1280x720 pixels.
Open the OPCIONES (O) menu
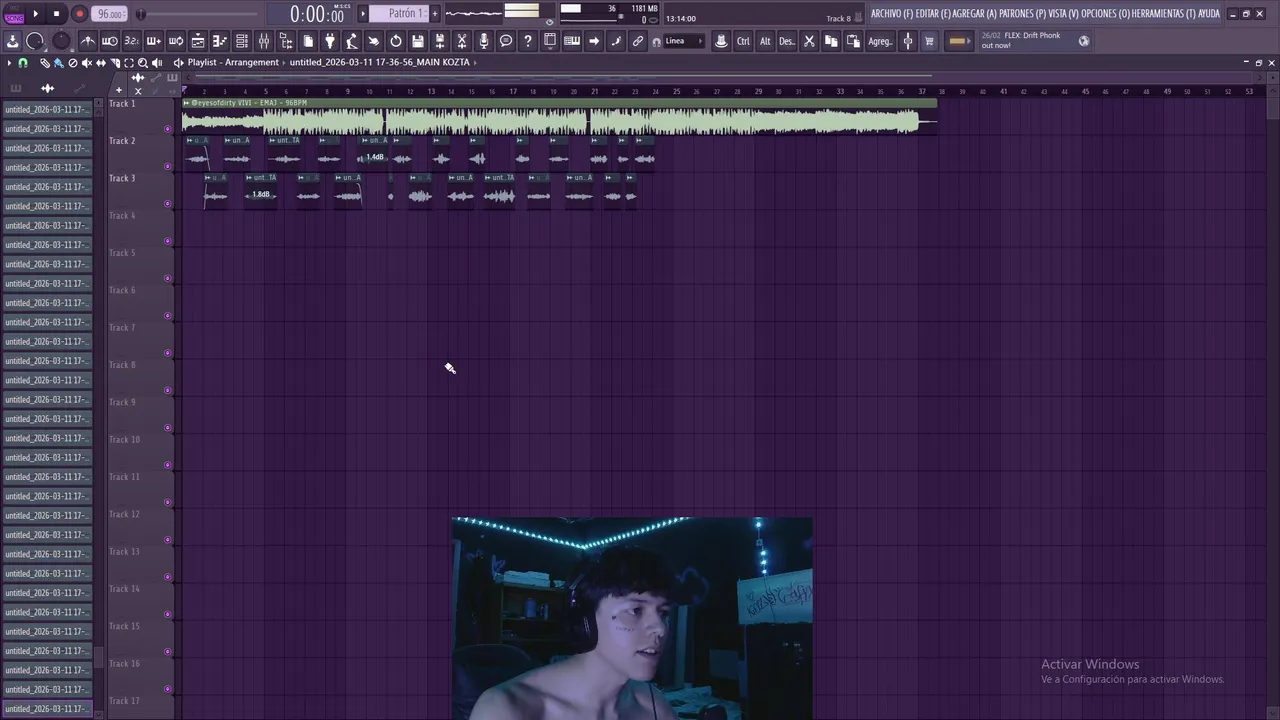pos(1105,14)
